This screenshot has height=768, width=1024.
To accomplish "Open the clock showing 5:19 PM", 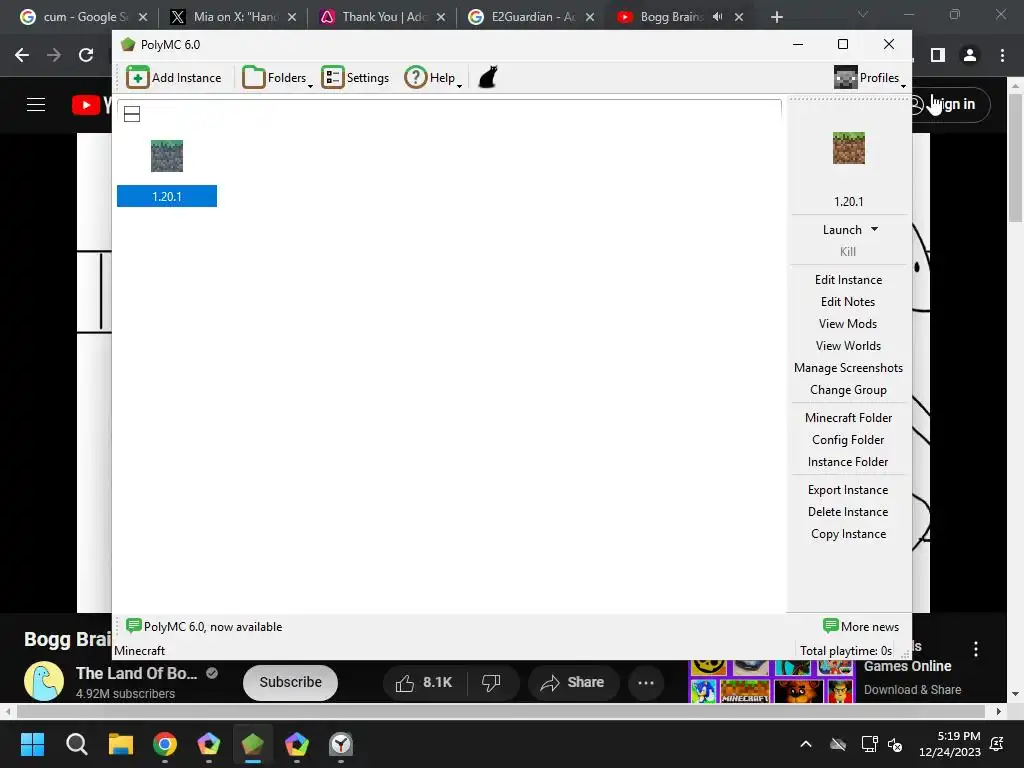I will click(950, 744).
